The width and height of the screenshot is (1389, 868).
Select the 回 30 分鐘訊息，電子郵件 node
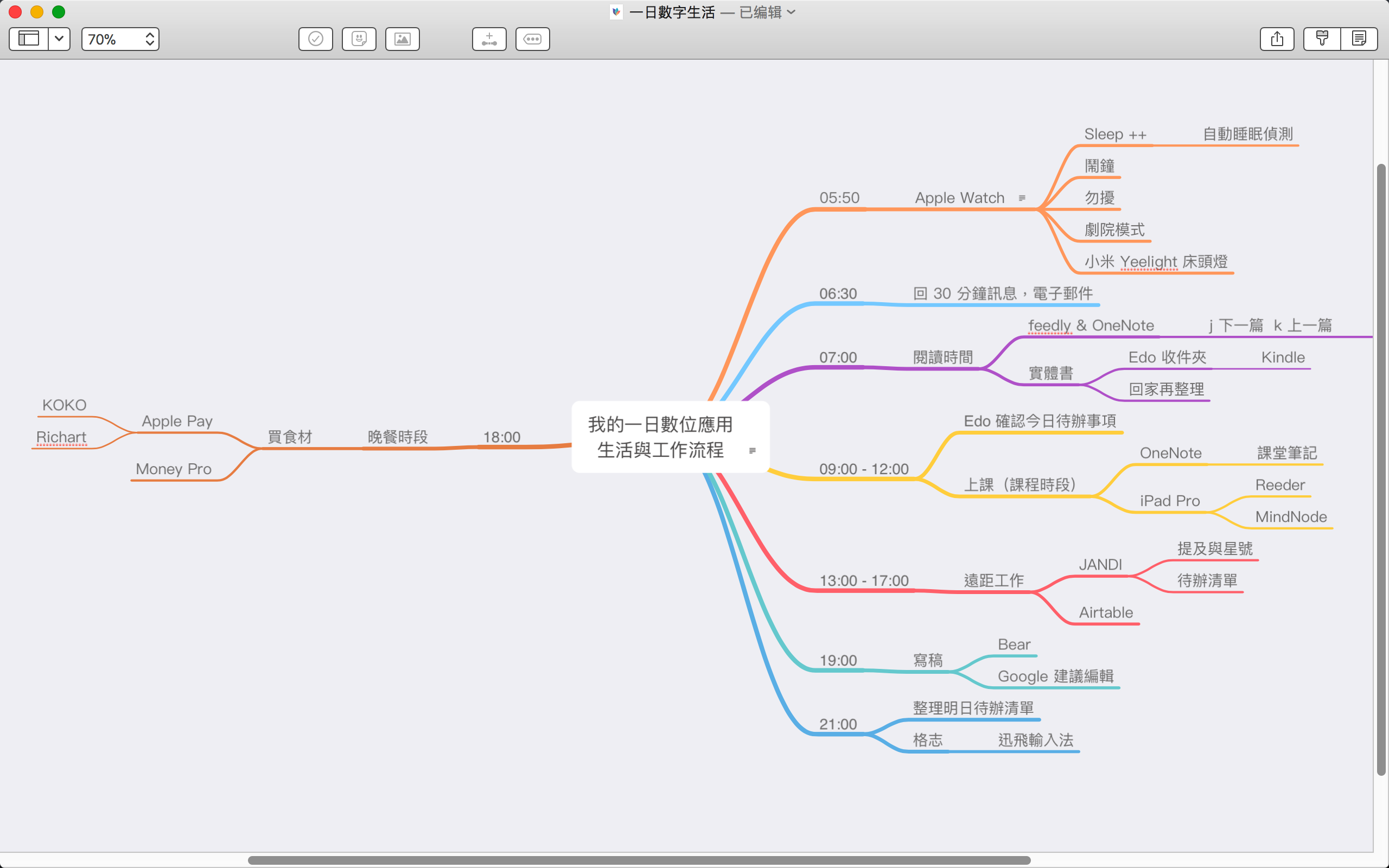1003,294
